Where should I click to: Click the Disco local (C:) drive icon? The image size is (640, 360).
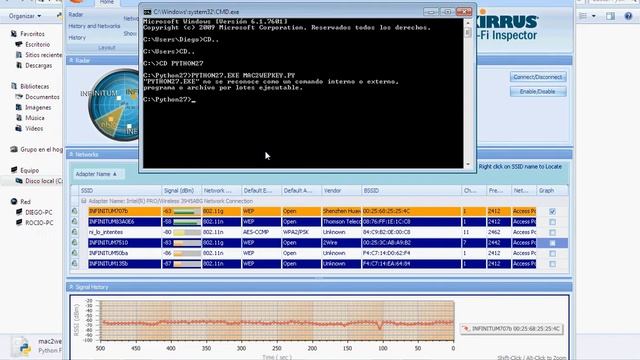(x=19, y=181)
